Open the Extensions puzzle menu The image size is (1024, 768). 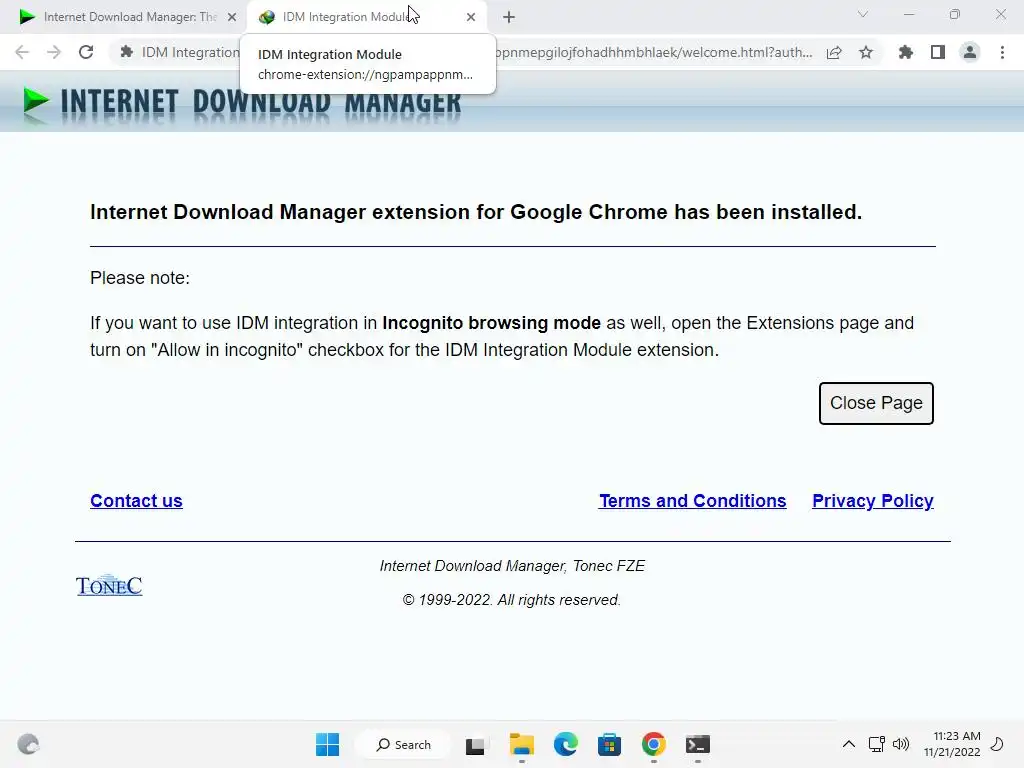[x=906, y=52]
